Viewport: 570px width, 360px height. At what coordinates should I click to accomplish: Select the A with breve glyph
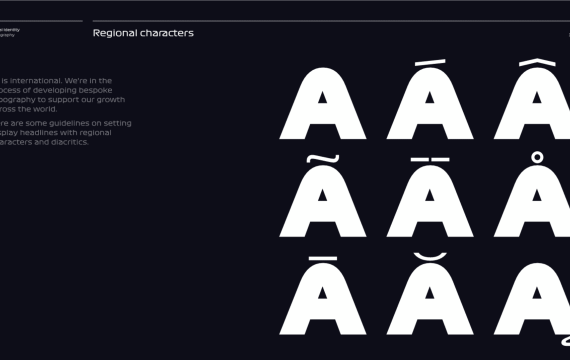(x=430, y=294)
